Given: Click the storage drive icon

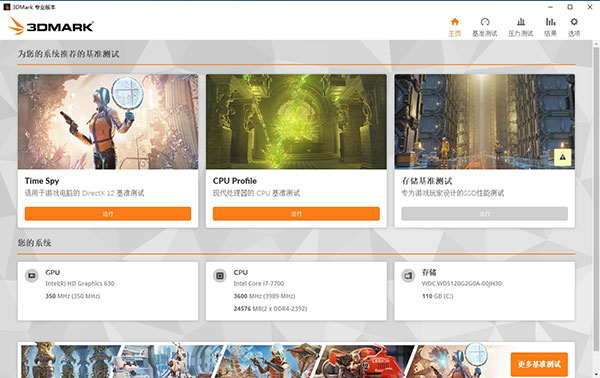Looking at the screenshot, I should (408, 275).
